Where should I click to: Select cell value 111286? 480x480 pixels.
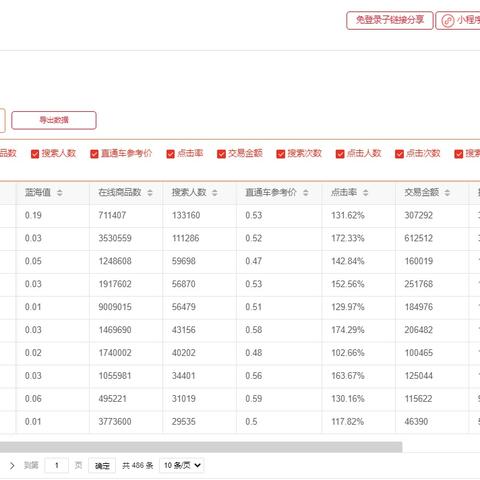pyautogui.click(x=185, y=238)
